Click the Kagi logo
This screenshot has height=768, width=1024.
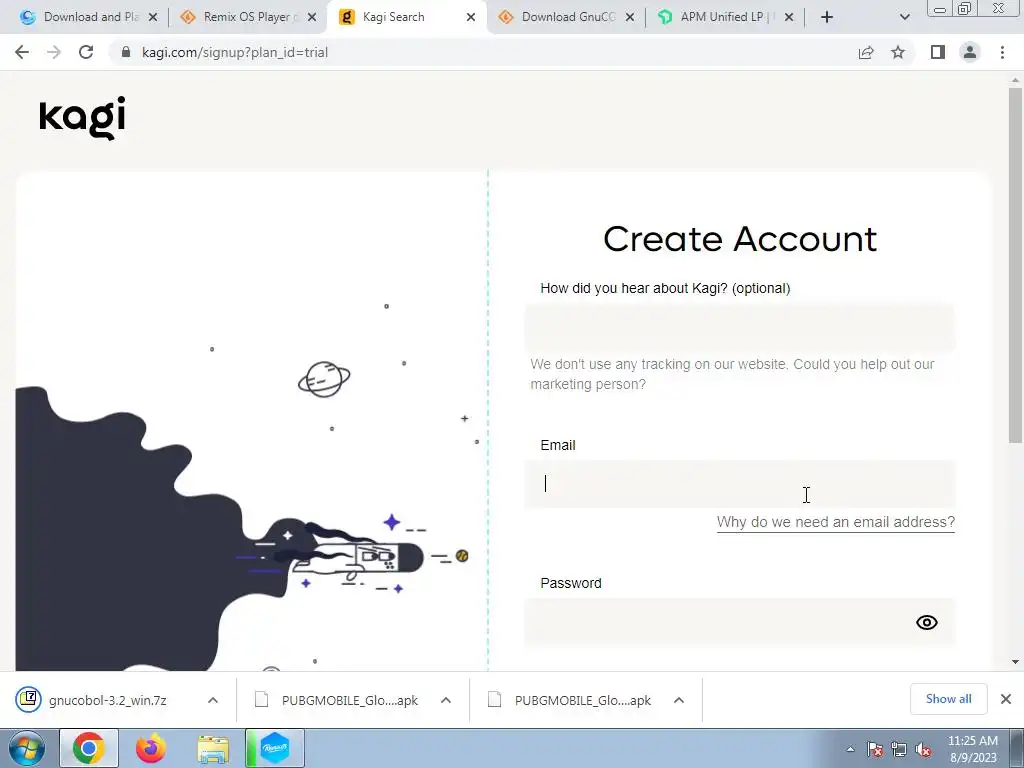click(x=82, y=118)
